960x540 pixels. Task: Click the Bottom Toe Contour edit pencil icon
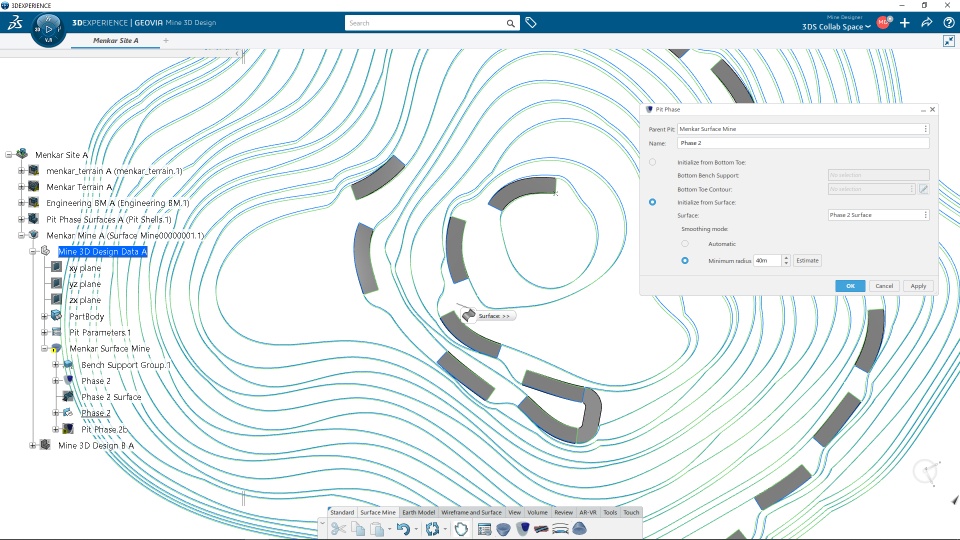click(x=924, y=189)
